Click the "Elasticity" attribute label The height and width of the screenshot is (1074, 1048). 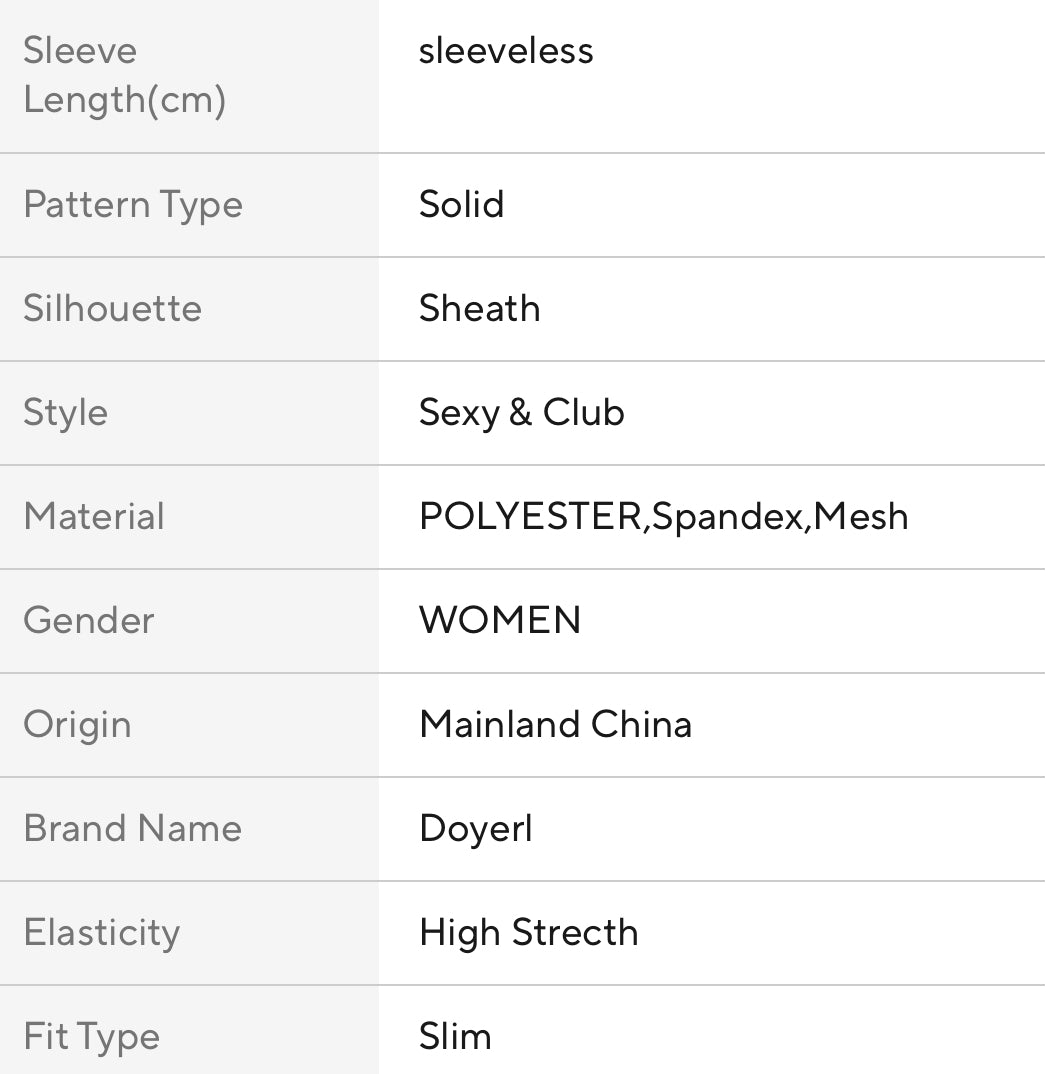click(x=101, y=933)
